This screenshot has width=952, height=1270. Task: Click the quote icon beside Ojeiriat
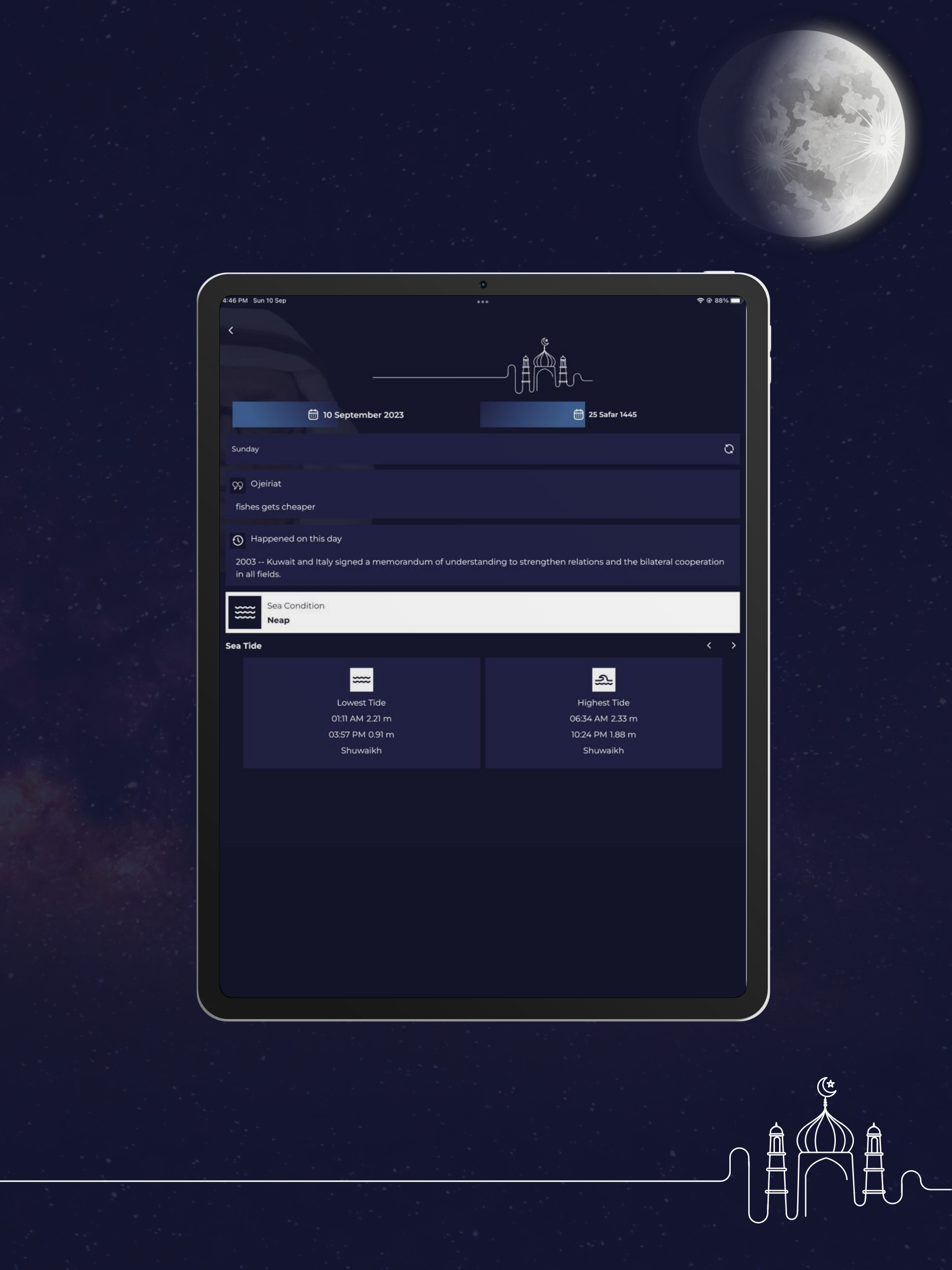click(x=238, y=486)
